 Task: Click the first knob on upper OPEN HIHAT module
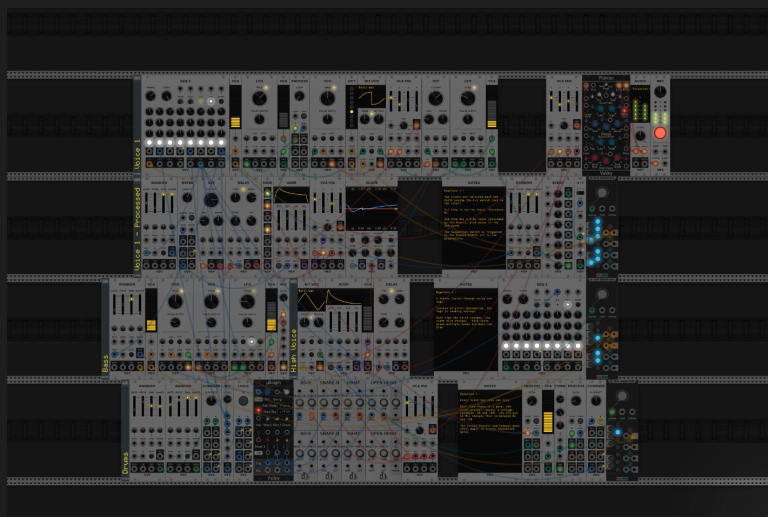coord(372,403)
